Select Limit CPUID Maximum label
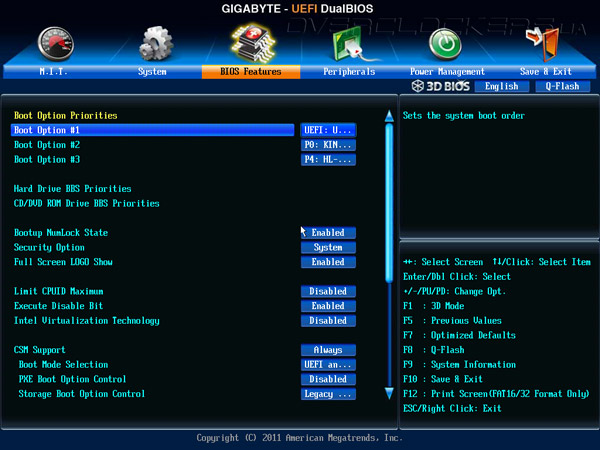The width and height of the screenshot is (600, 450). 59,292
